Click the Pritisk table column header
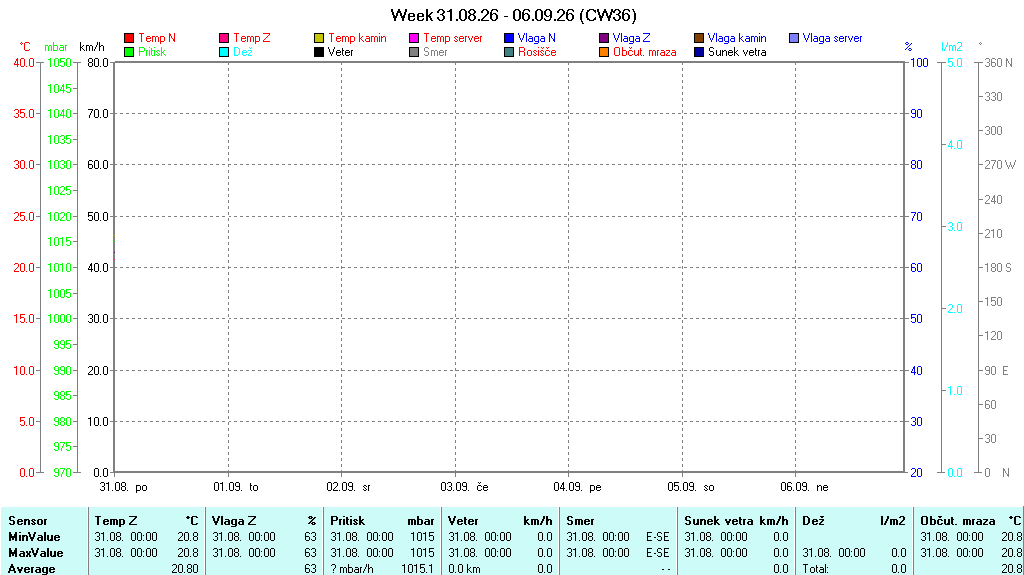The image size is (1024, 575). click(x=347, y=521)
